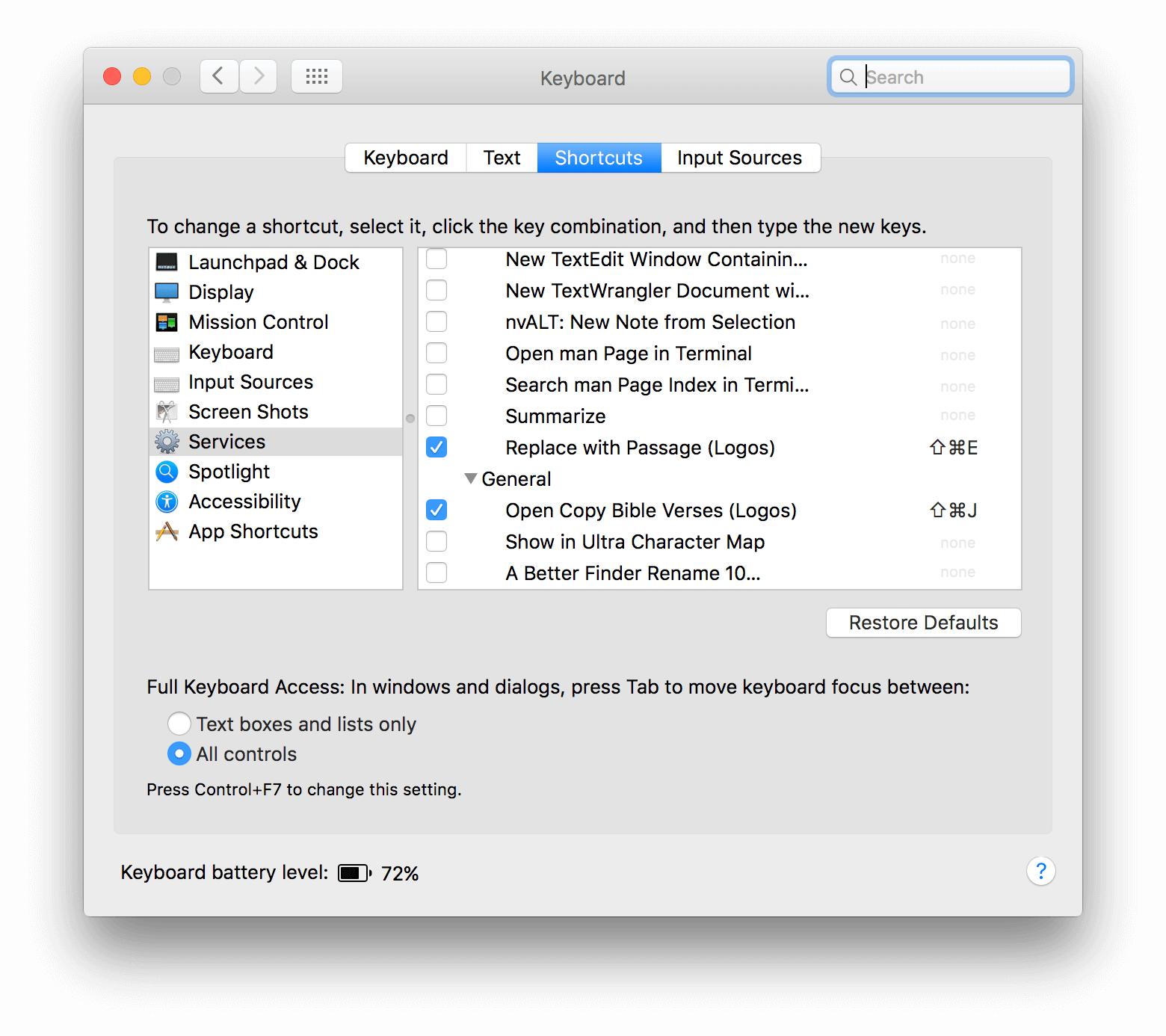
Task: Click the Restore Defaults button
Action: [923, 623]
